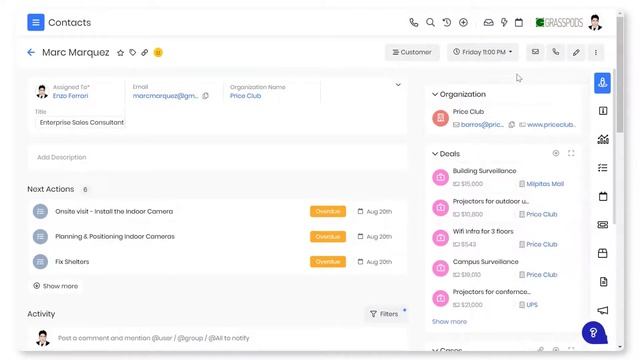Screen dimensions: 640x360
Task: Open the ticket sidebar icon
Action: 603,224
